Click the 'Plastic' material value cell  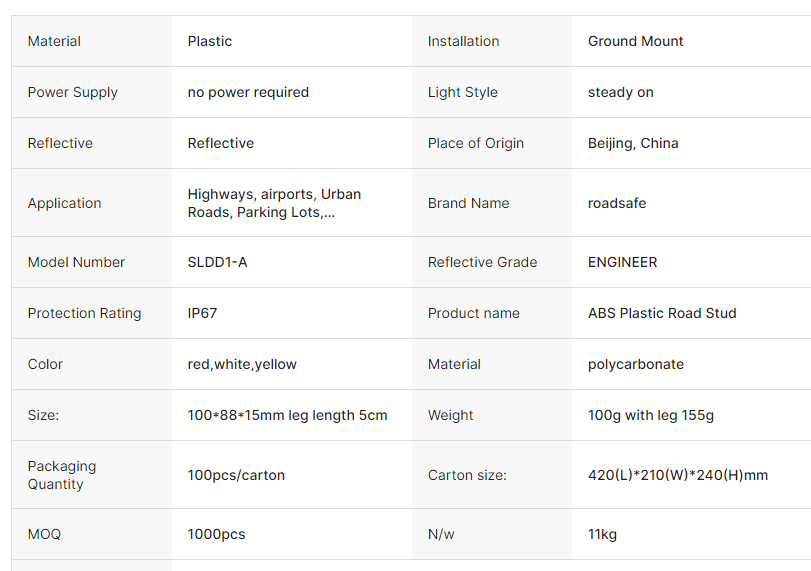(210, 41)
